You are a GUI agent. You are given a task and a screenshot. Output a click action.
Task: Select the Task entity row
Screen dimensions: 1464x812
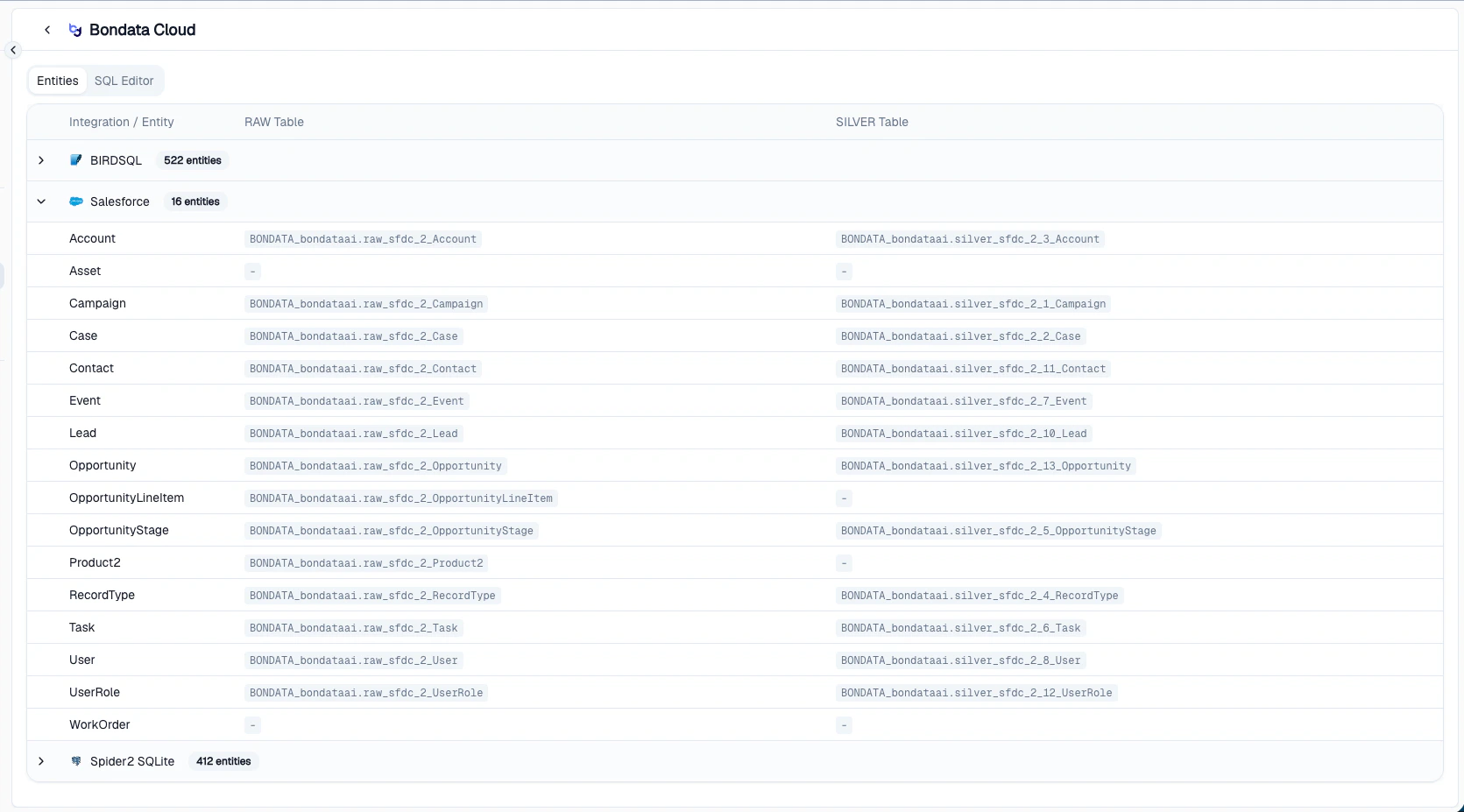click(735, 627)
